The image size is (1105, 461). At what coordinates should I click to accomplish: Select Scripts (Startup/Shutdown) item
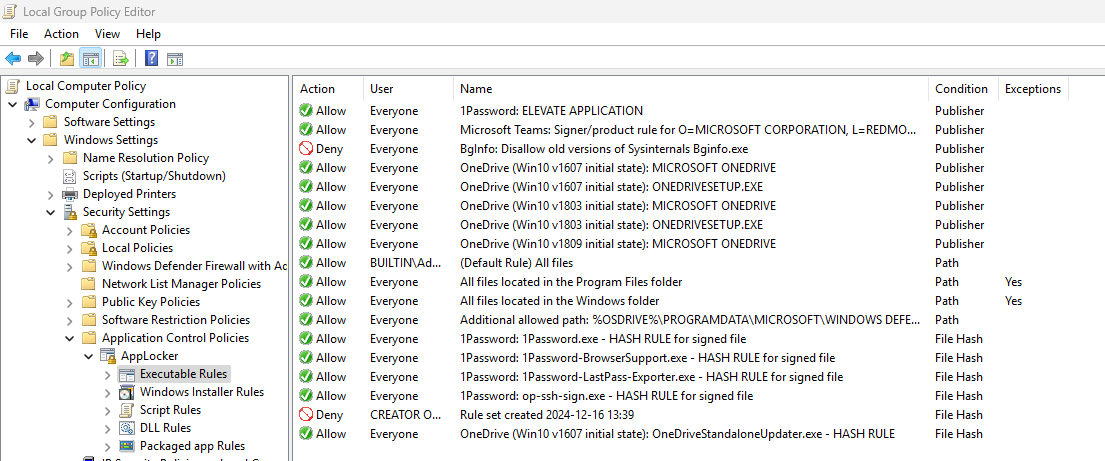click(x=154, y=176)
